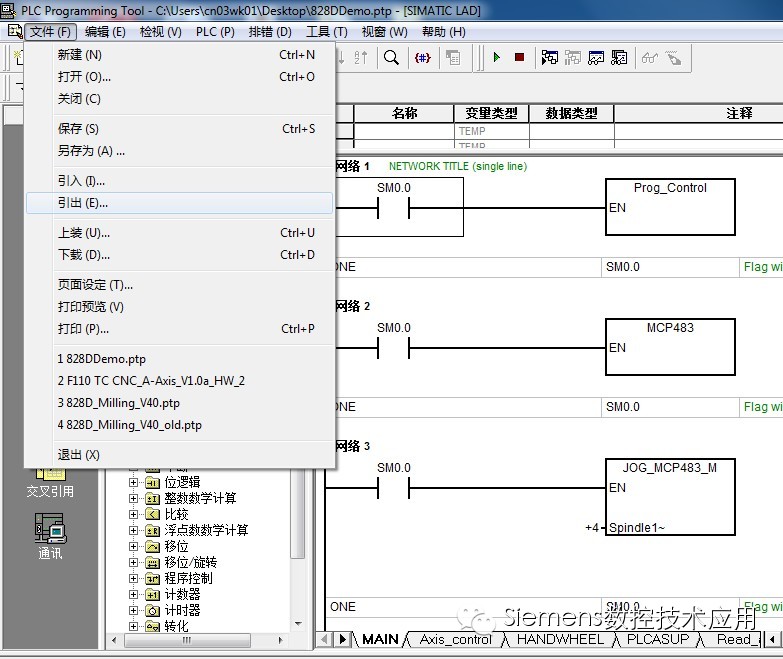The height and width of the screenshot is (659, 783).
Task: Choose 另存为 (A)... menu entry
Action: [180, 151]
